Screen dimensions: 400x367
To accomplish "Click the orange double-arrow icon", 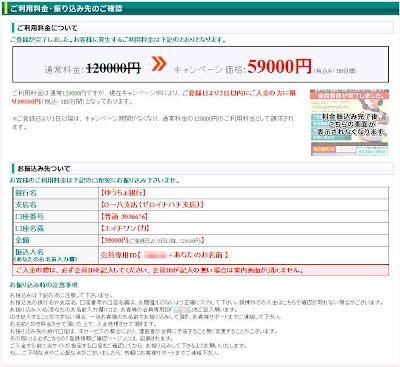I will click(x=158, y=63).
